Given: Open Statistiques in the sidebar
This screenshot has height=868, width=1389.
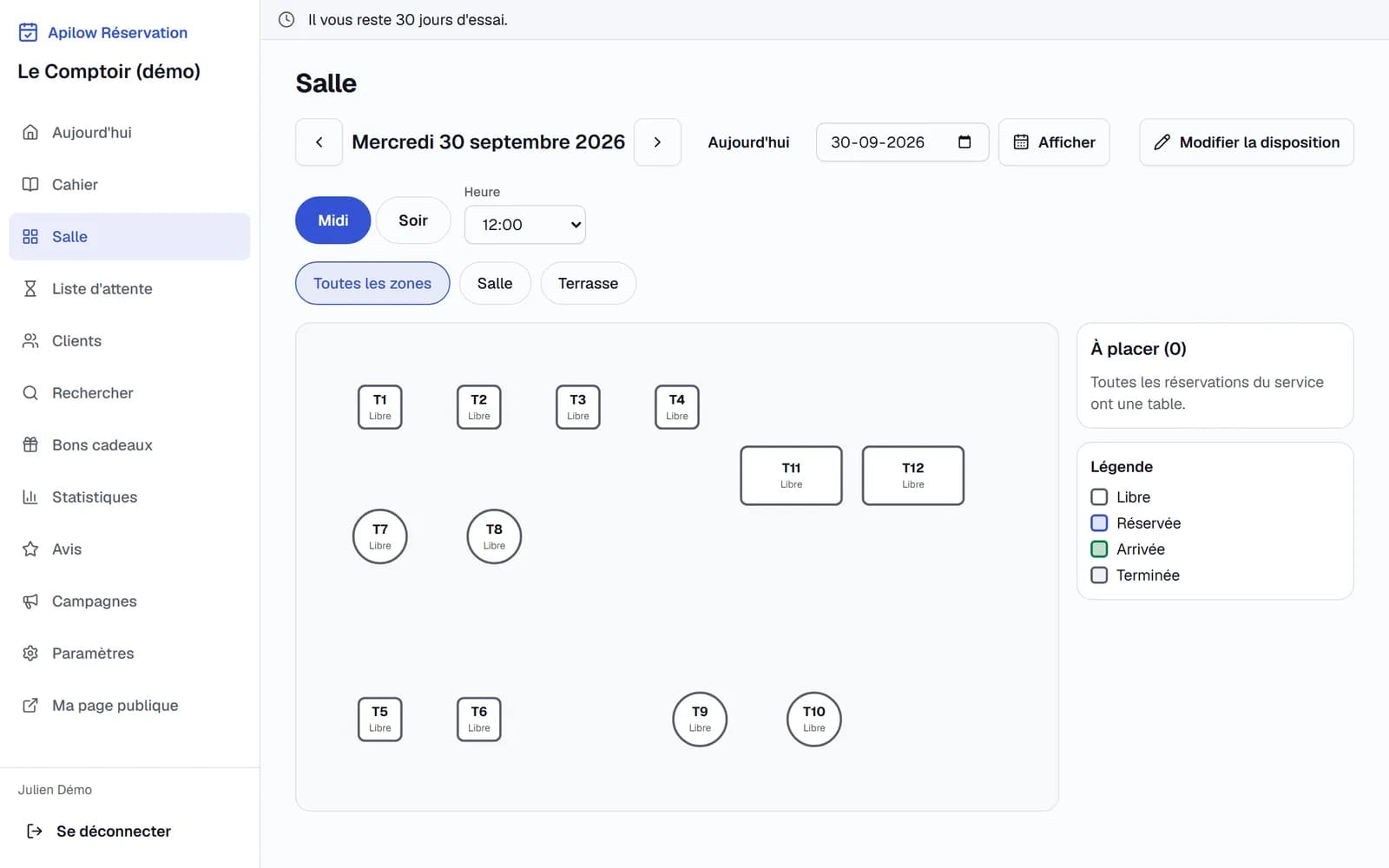Looking at the screenshot, I should [x=129, y=496].
